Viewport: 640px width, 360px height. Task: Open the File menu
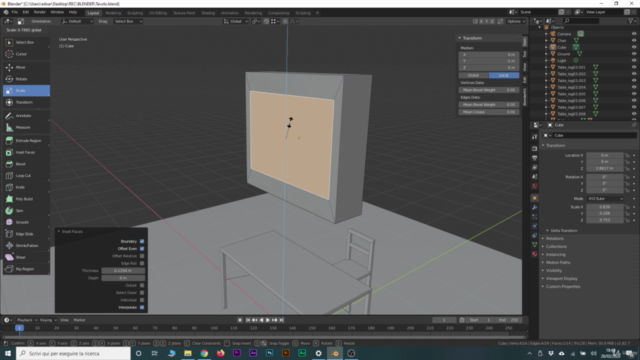point(15,12)
